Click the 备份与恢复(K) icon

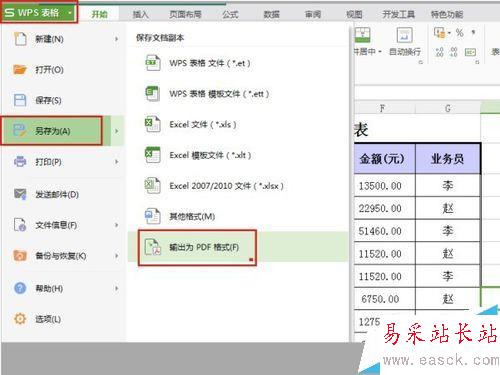pos(20,256)
